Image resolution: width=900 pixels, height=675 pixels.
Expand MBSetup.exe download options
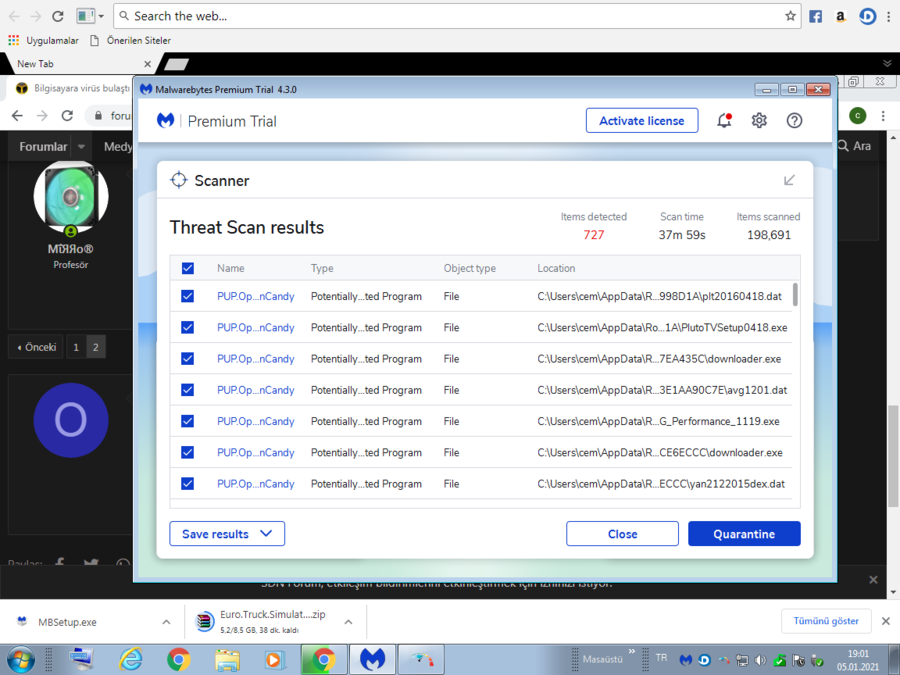[166, 622]
